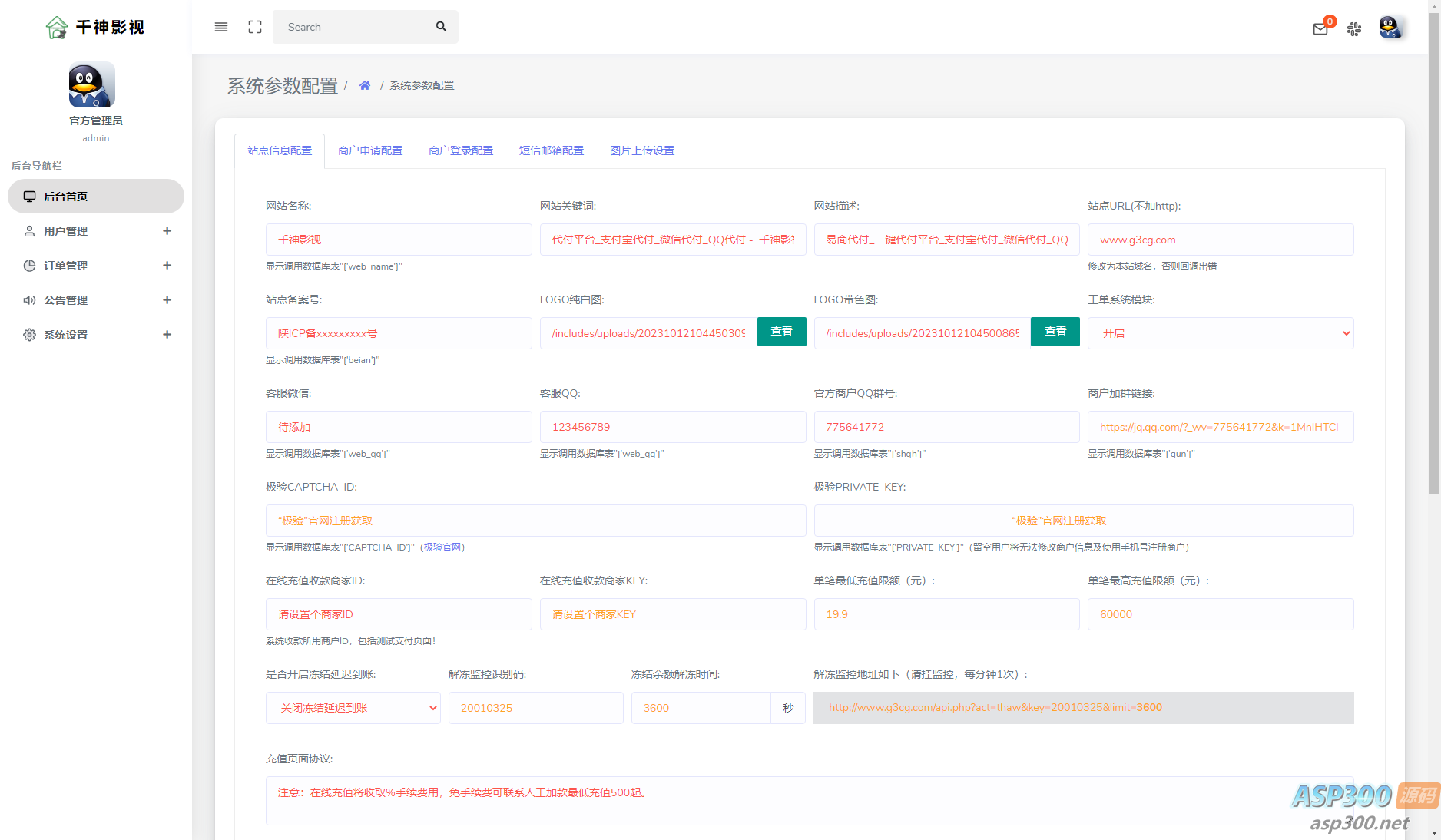Click the 千神影视 house logo
Viewport: 1441px width, 840px height.
[x=57, y=28]
